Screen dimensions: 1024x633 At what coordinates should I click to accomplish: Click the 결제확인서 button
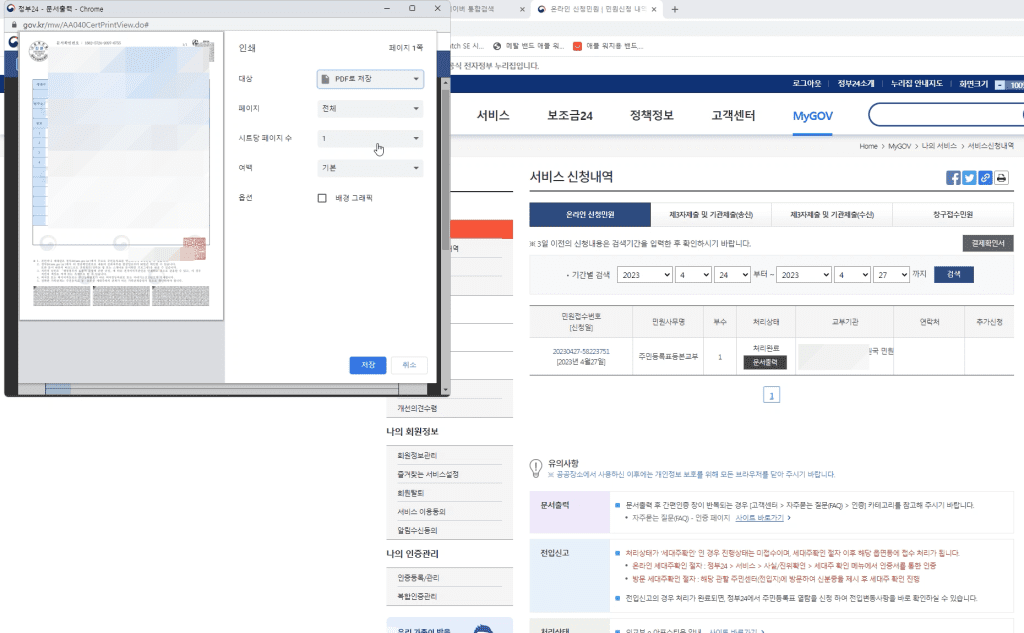(x=987, y=243)
